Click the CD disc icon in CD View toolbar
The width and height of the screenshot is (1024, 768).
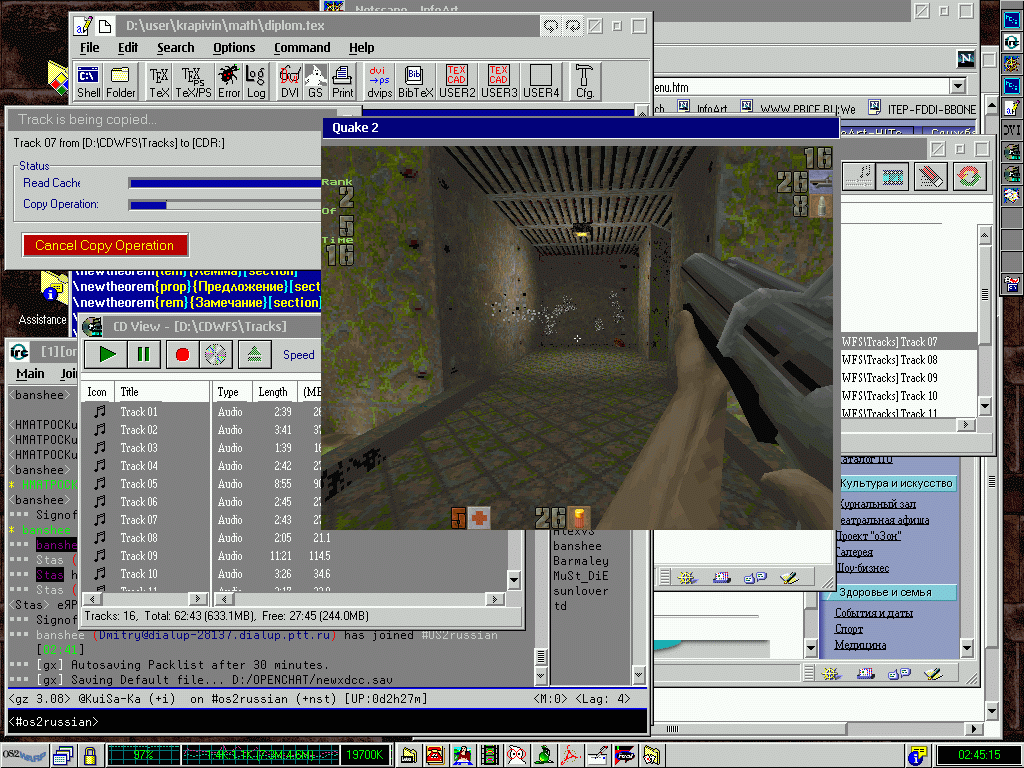pos(216,355)
